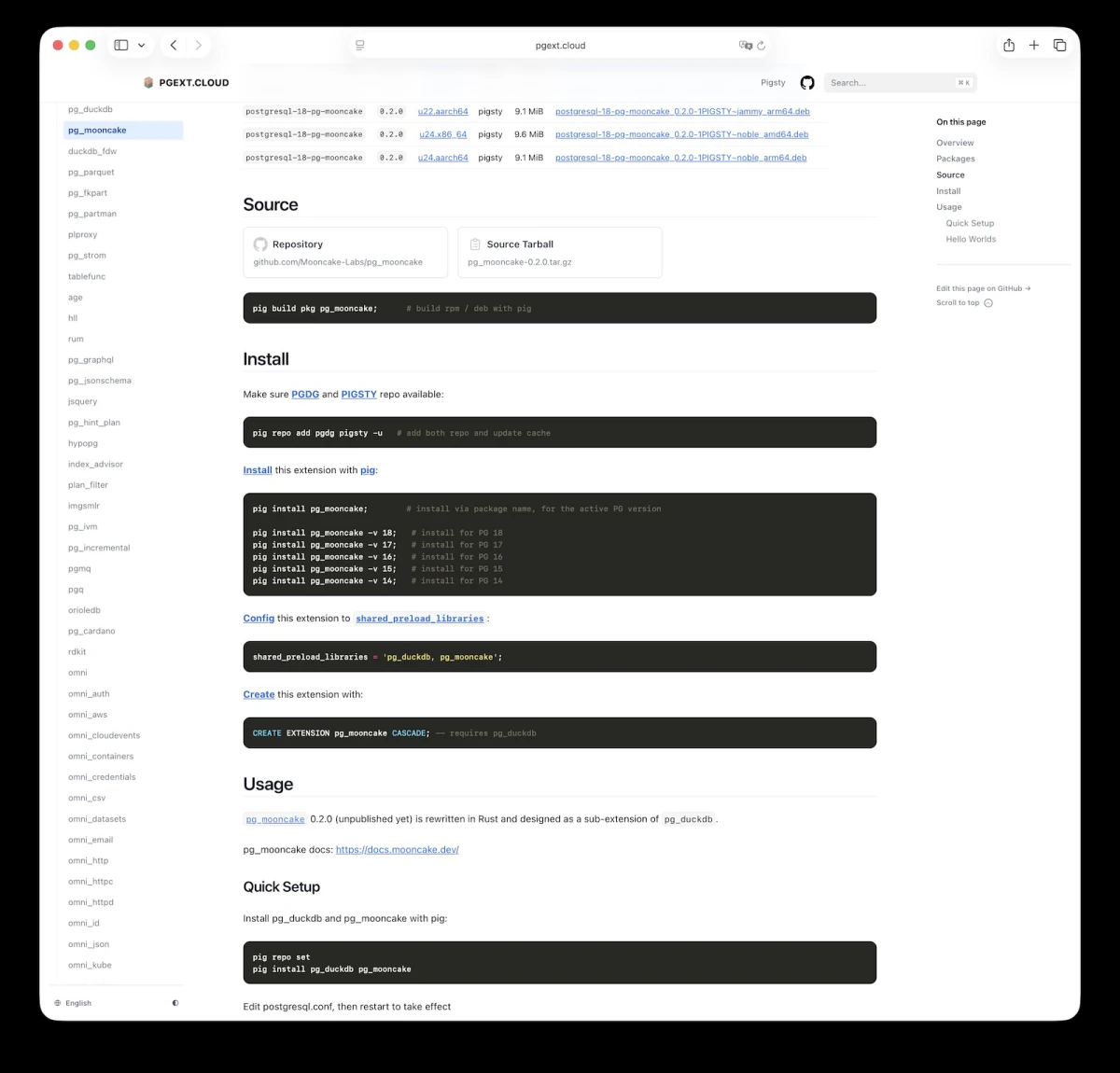Open the GitHub icon in header
Screen dimensions: 1120x1073
click(x=807, y=83)
